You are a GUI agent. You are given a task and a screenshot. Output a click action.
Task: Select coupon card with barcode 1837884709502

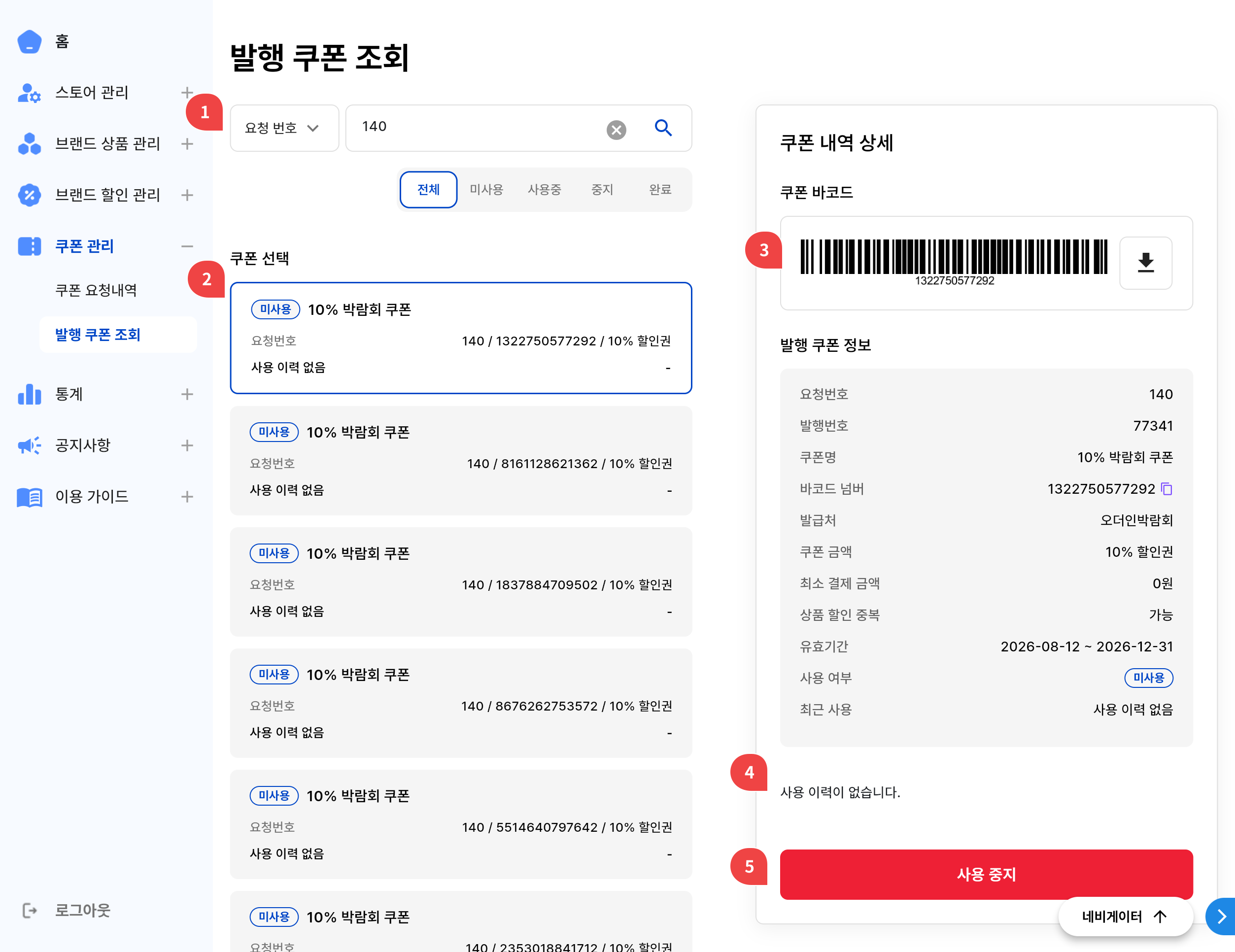click(461, 582)
